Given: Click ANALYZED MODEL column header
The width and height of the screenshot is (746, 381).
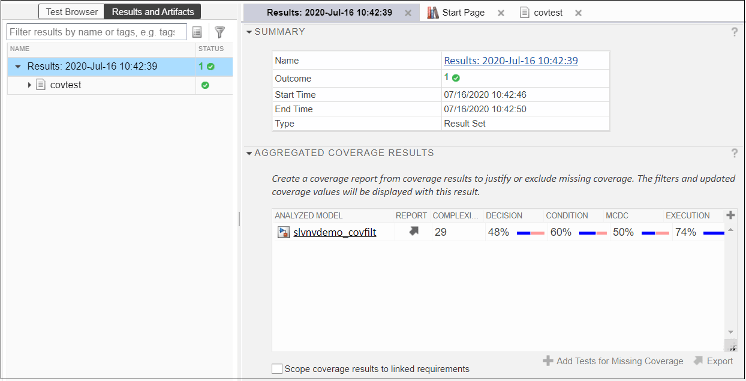Looking at the screenshot, I should (308, 215).
